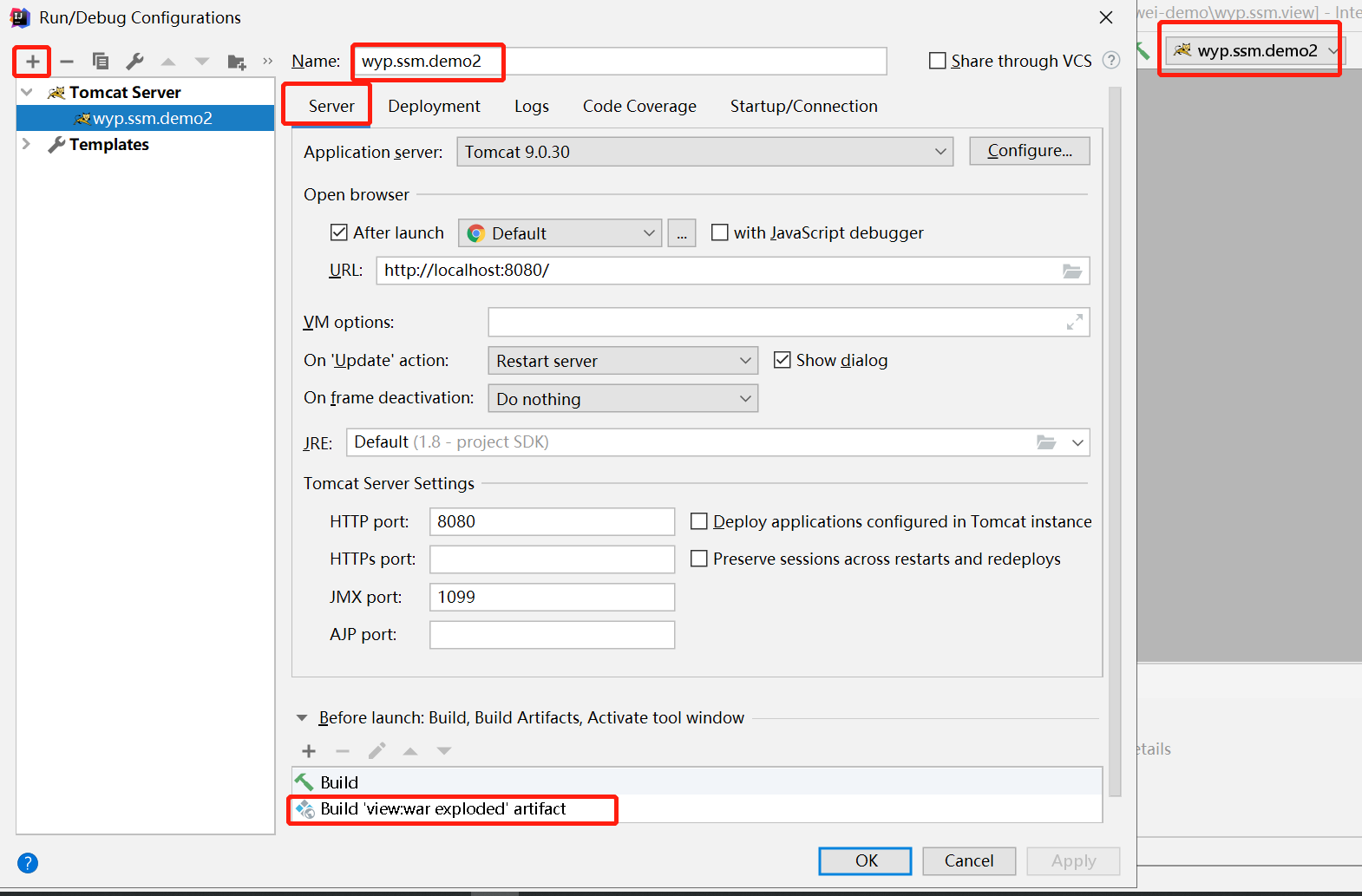Browse for JRE using the folder icon
Image resolution: width=1362 pixels, height=896 pixels.
coord(1046,442)
